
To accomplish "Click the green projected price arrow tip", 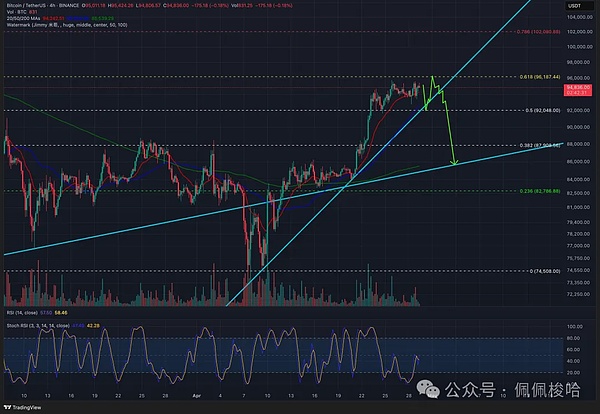I will (x=455, y=164).
